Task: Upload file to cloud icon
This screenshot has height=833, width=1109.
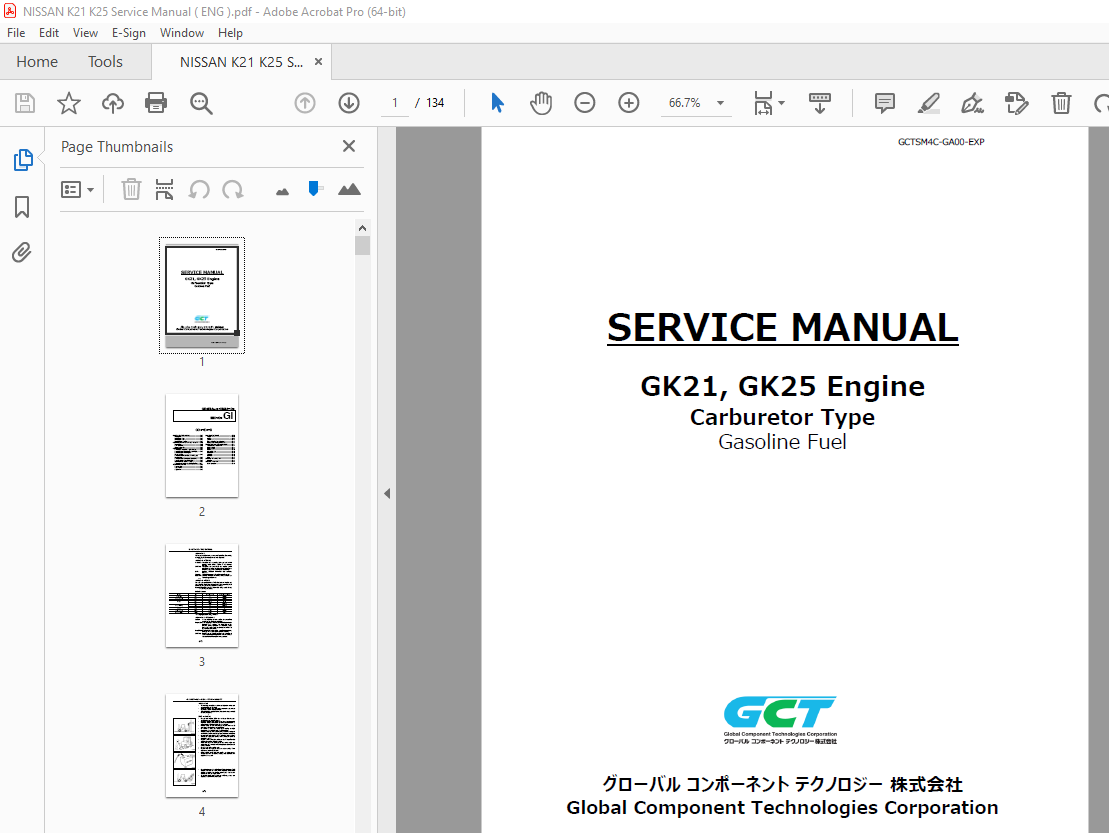Action: click(112, 103)
